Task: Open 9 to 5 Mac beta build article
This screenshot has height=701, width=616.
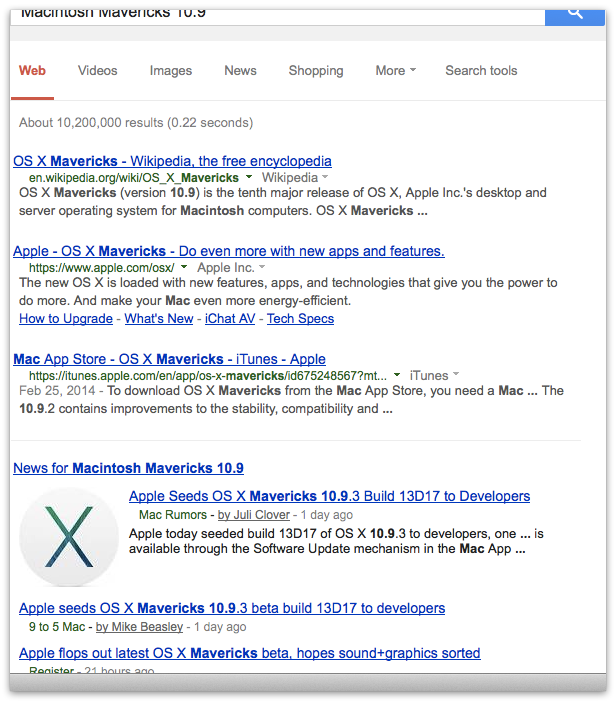Action: [232, 608]
